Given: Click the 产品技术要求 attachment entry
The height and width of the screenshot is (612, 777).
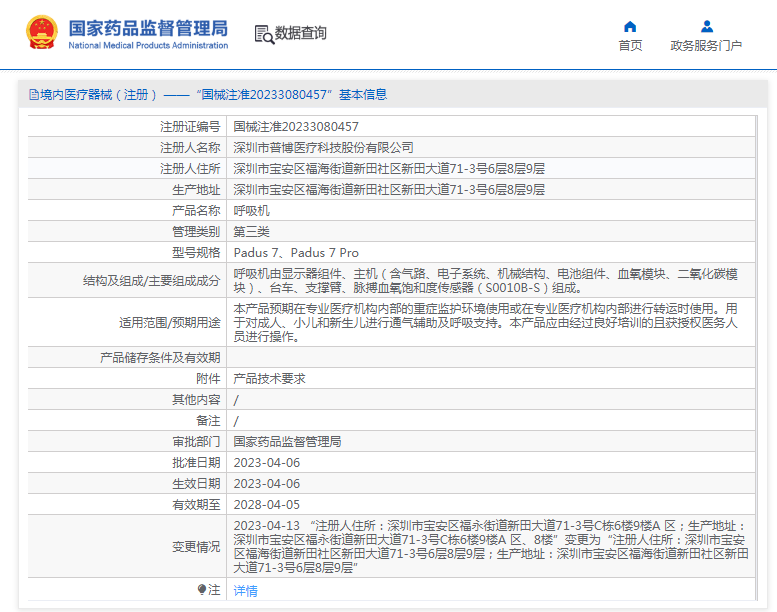Looking at the screenshot, I should (x=269, y=379).
